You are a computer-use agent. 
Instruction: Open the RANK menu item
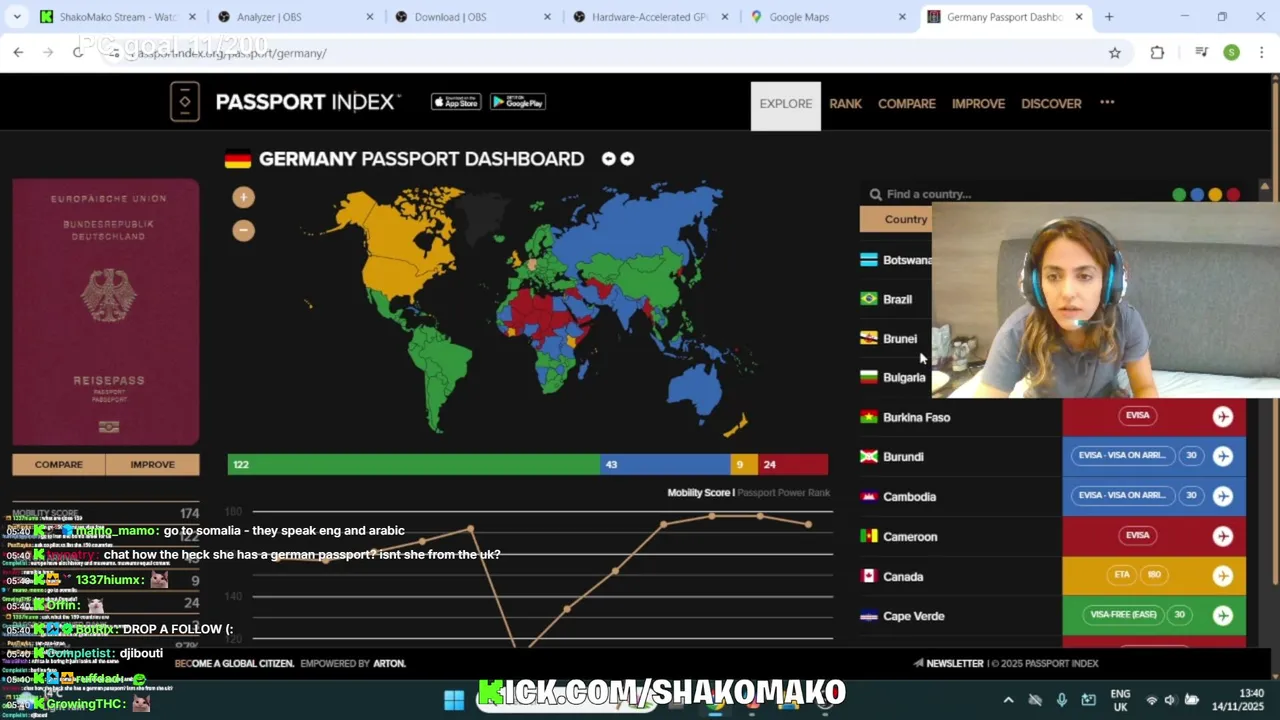845,104
